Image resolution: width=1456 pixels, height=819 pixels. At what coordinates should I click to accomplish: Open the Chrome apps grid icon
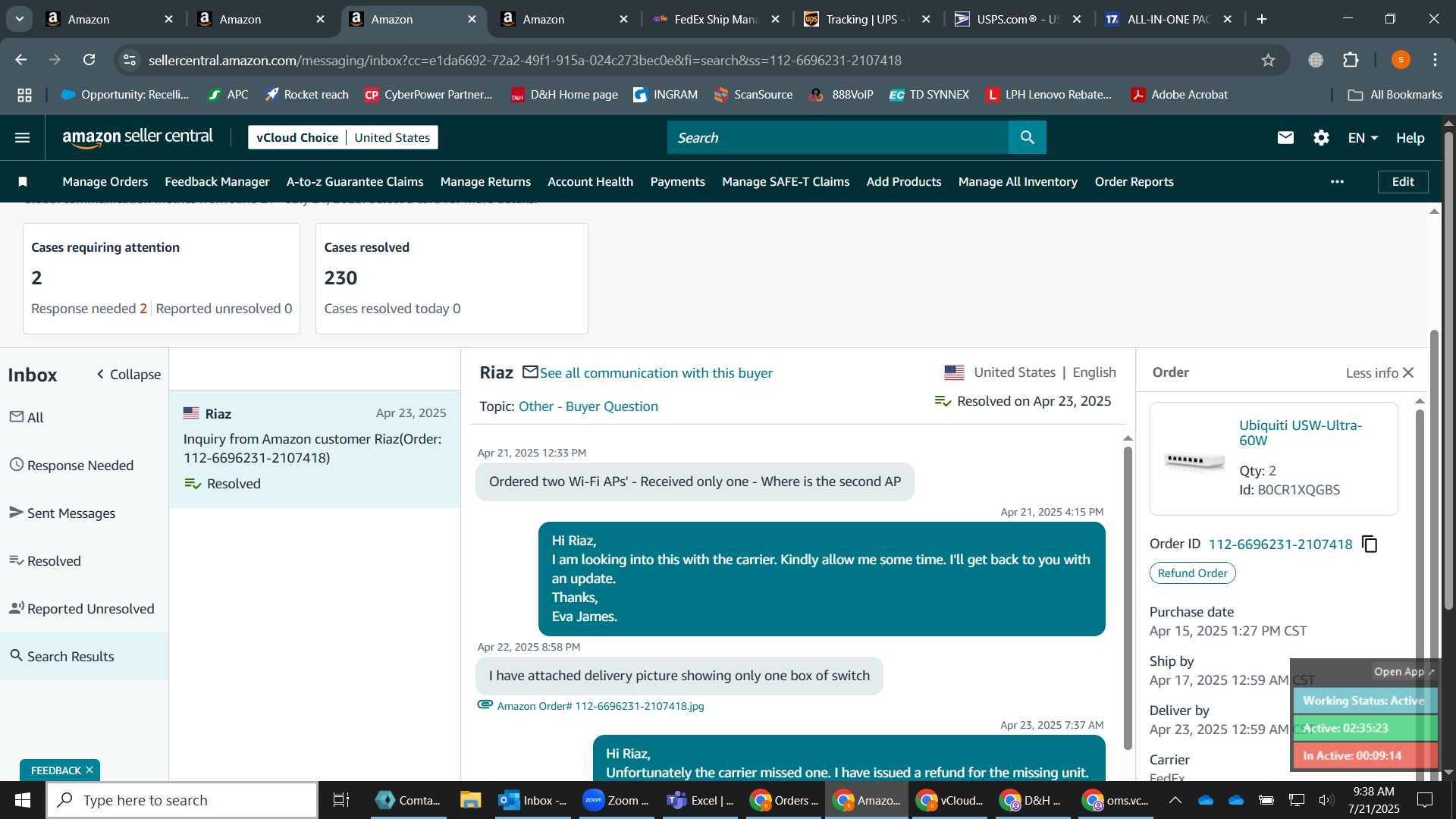[x=25, y=95]
